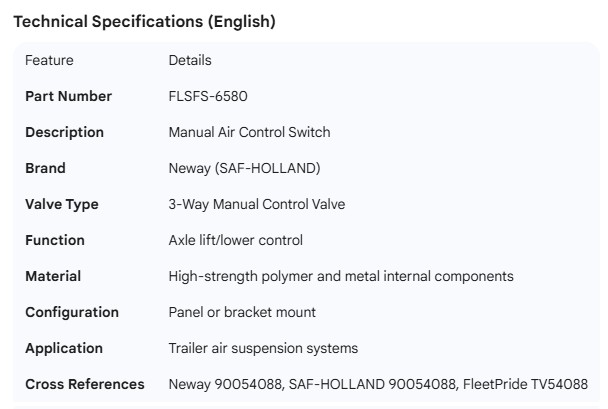Click the Neway (SAF-HOLLAND) brand value
The image size is (608, 409).
244,168
